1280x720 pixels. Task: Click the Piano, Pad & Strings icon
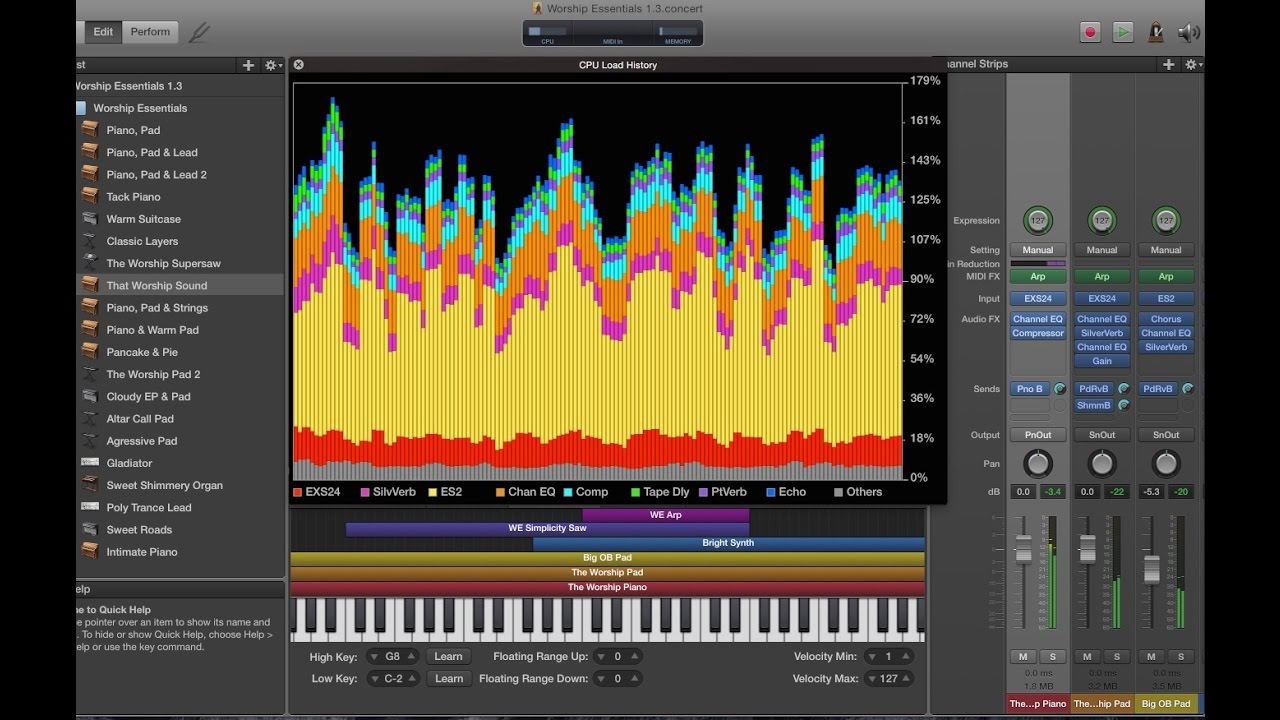point(90,308)
